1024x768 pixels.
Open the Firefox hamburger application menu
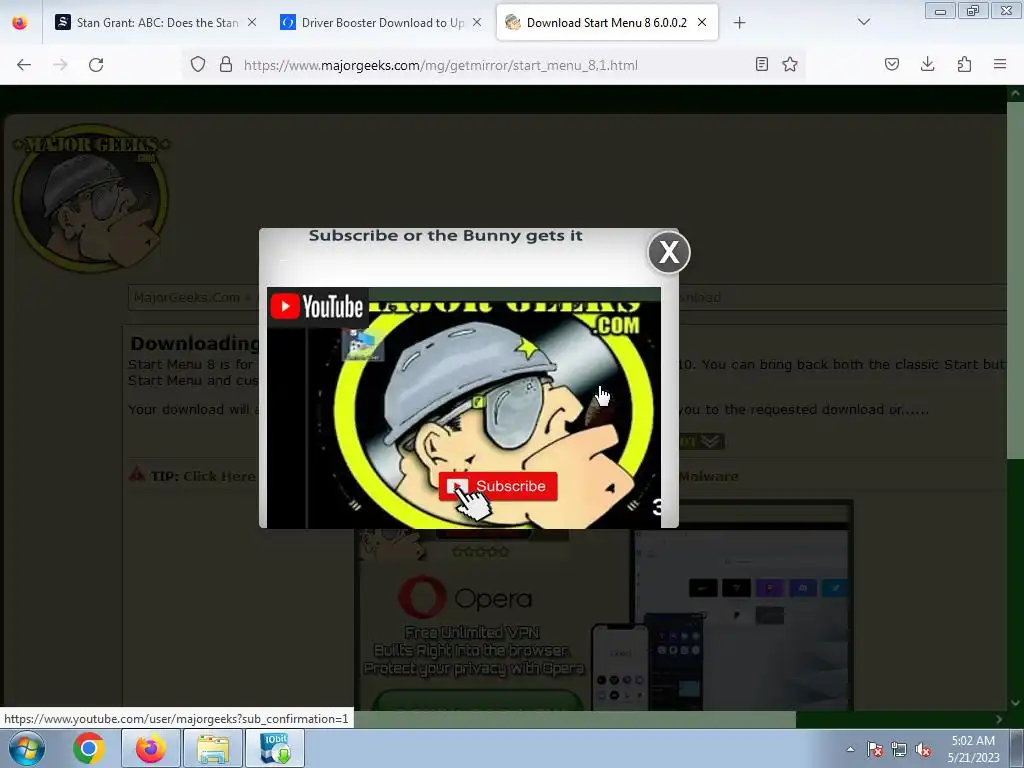tap(1000, 64)
